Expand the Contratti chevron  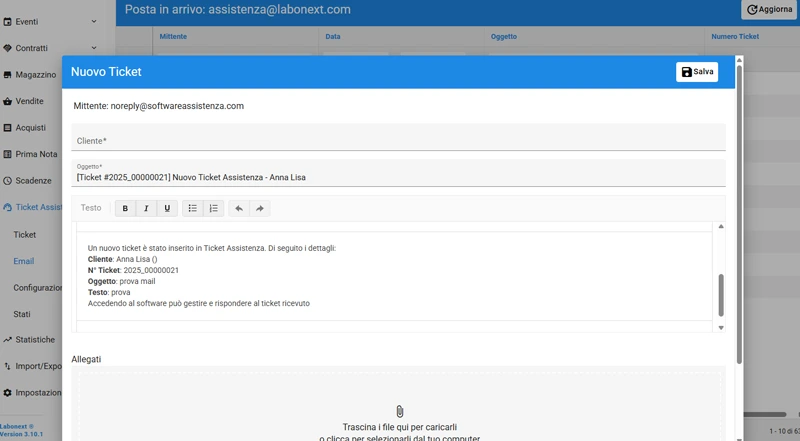[x=94, y=48]
